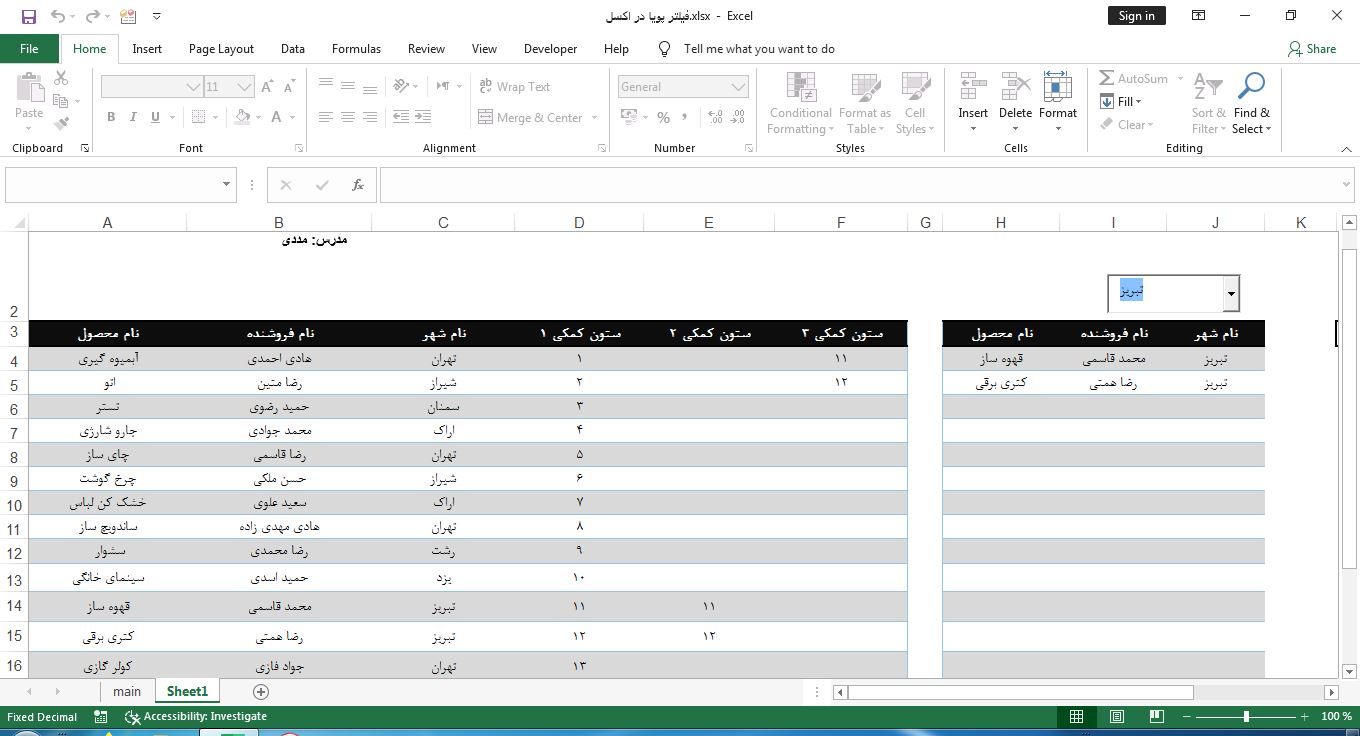Click the insert function fx icon

click(357, 185)
